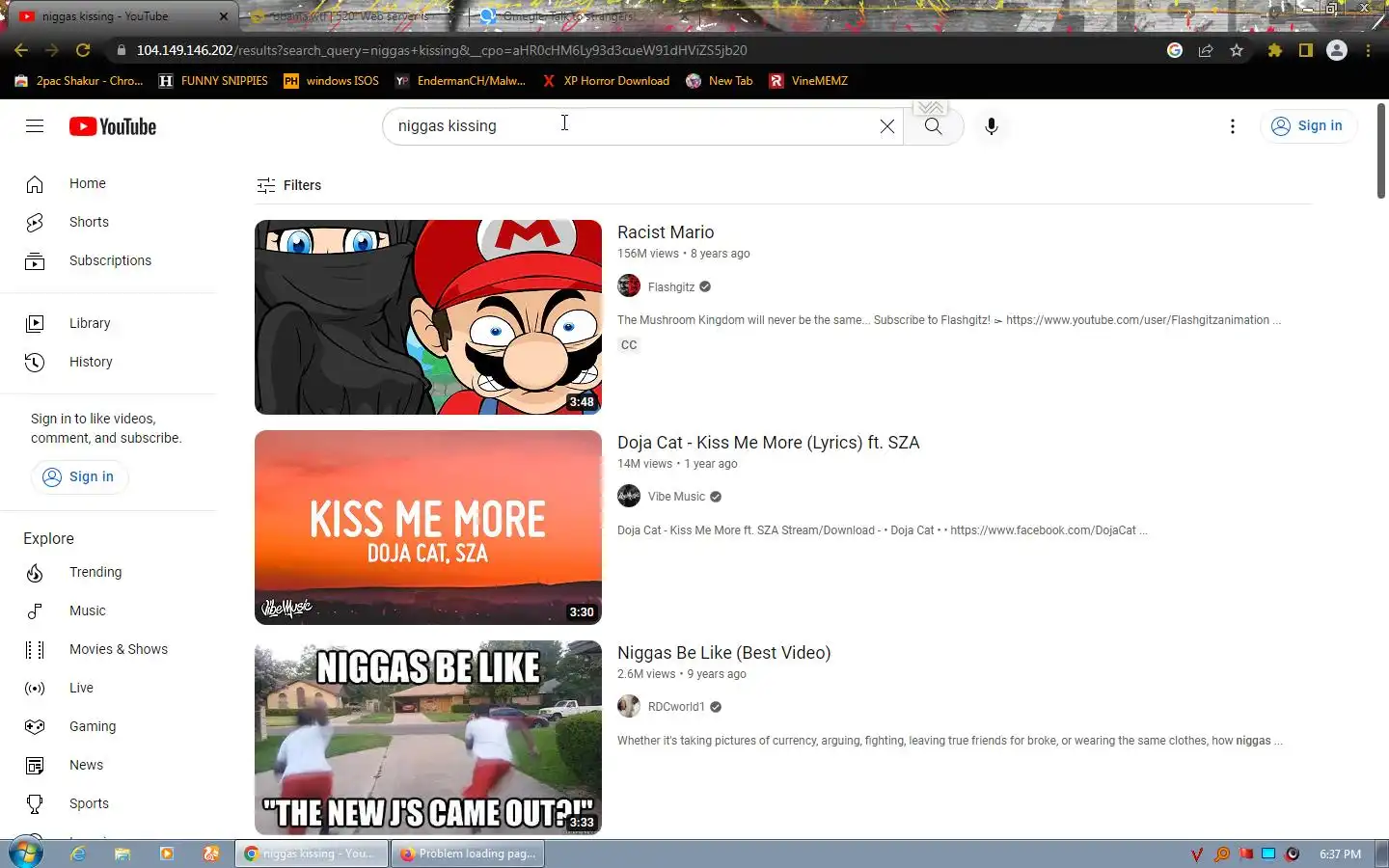Open the FUNNY SNIPPIES bookmark
Image resolution: width=1389 pixels, height=868 pixels.
pyautogui.click(x=213, y=81)
